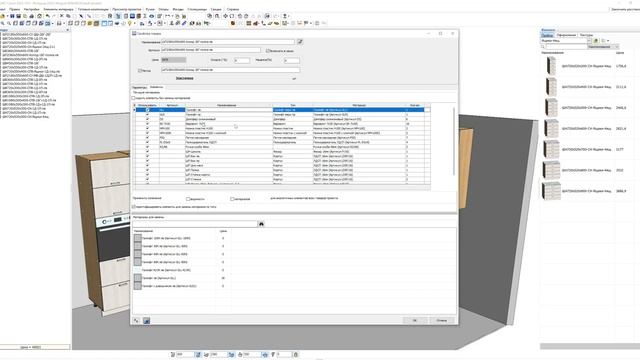Select the Ручка скоба 96мм row

click(280, 147)
